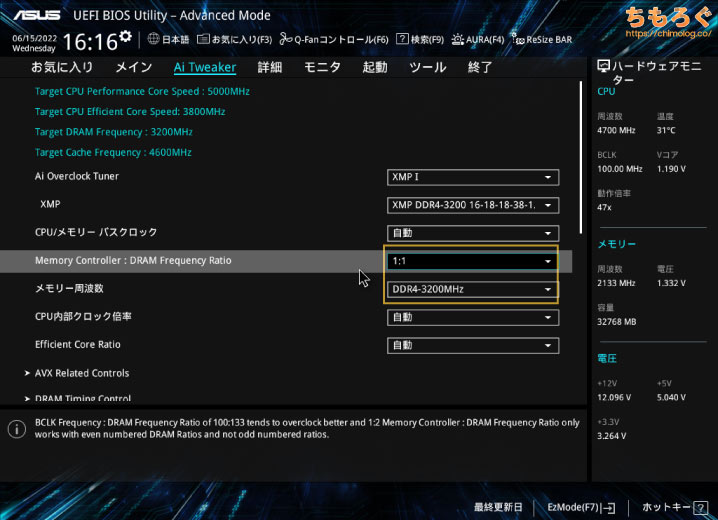Click the 検索(F9) label
The width and height of the screenshot is (718, 520).
point(427,39)
